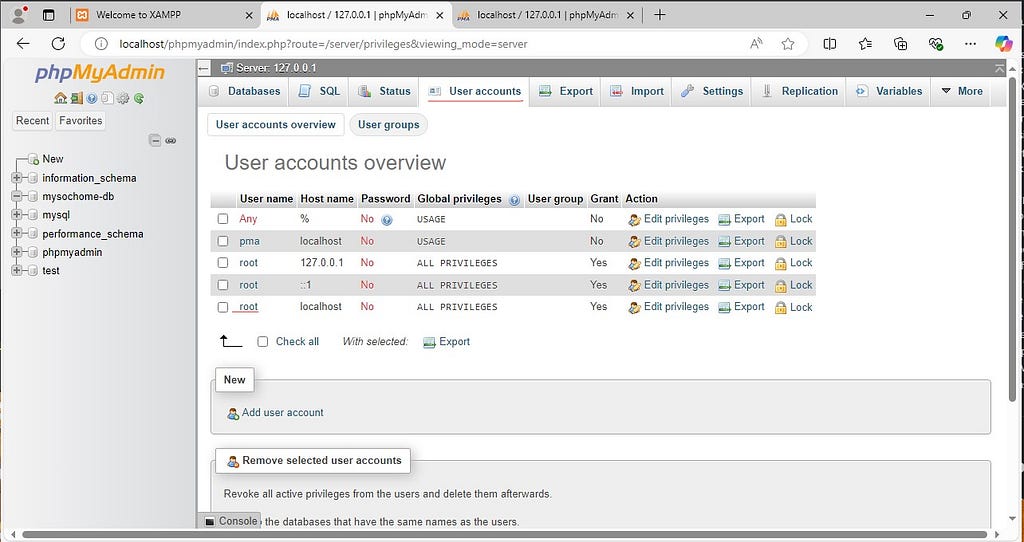
Task: Open Edge settings and more menu
Action: (x=970, y=44)
